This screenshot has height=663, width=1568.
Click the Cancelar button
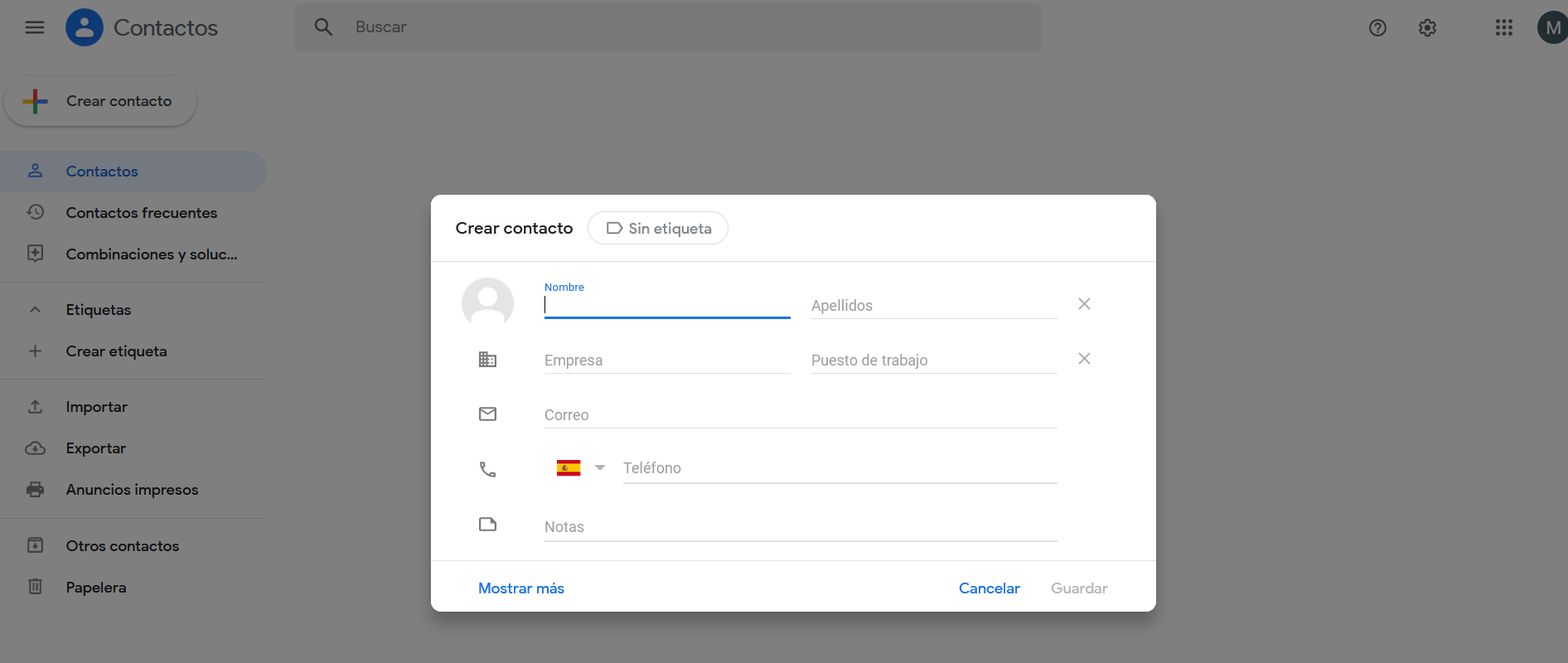point(989,588)
